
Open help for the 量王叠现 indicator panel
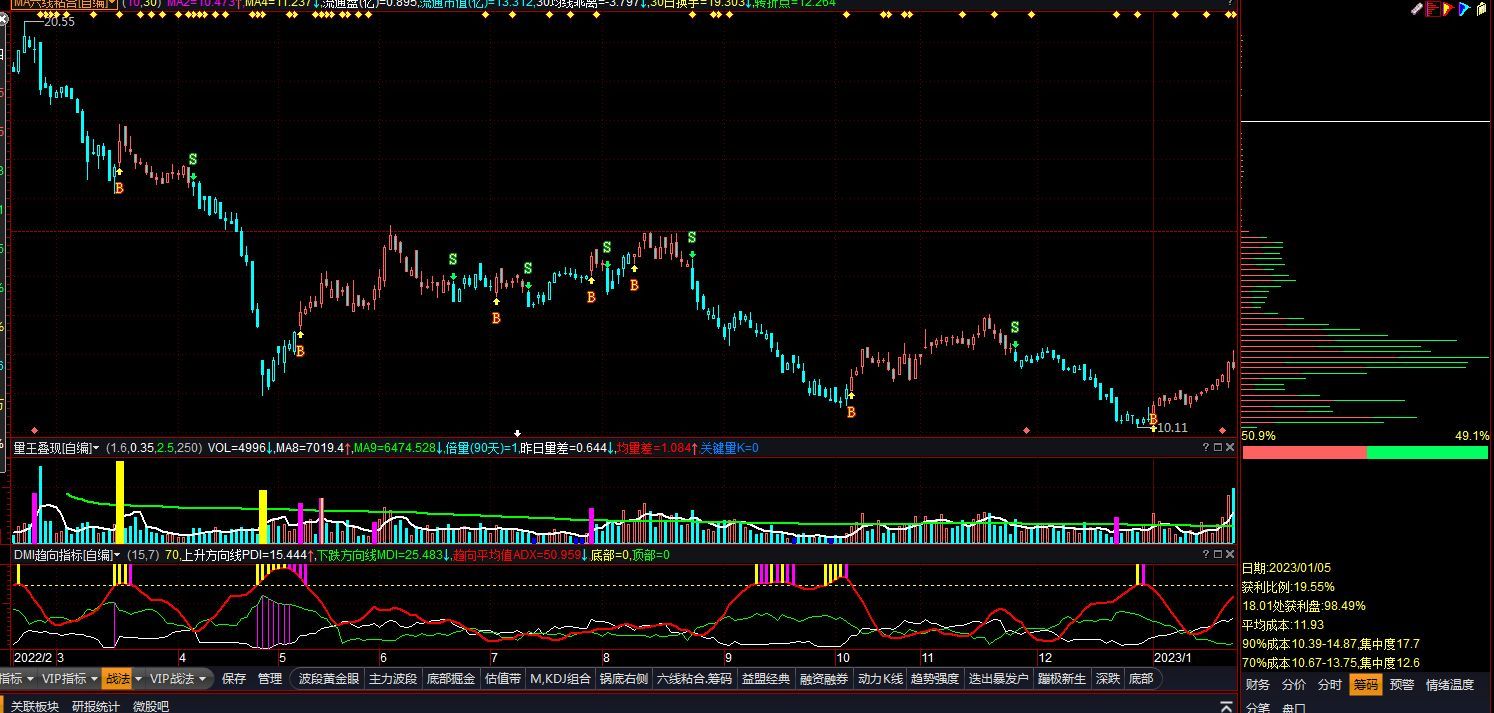pos(1206,448)
